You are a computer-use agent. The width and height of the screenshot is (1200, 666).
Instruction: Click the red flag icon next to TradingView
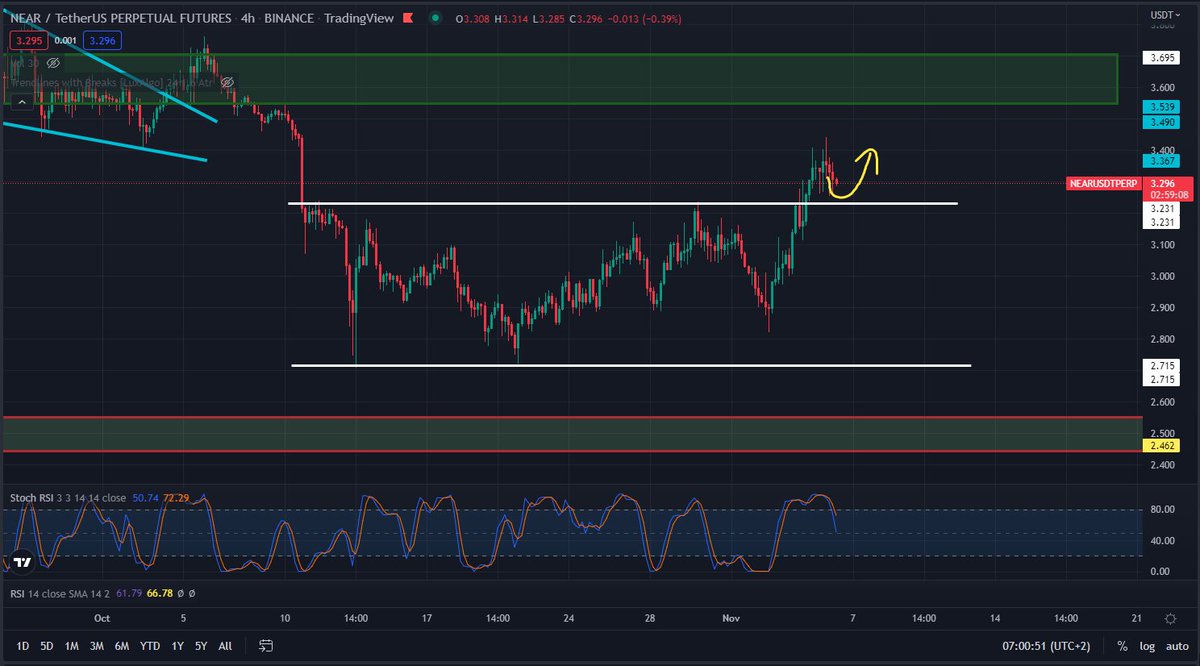[409, 20]
